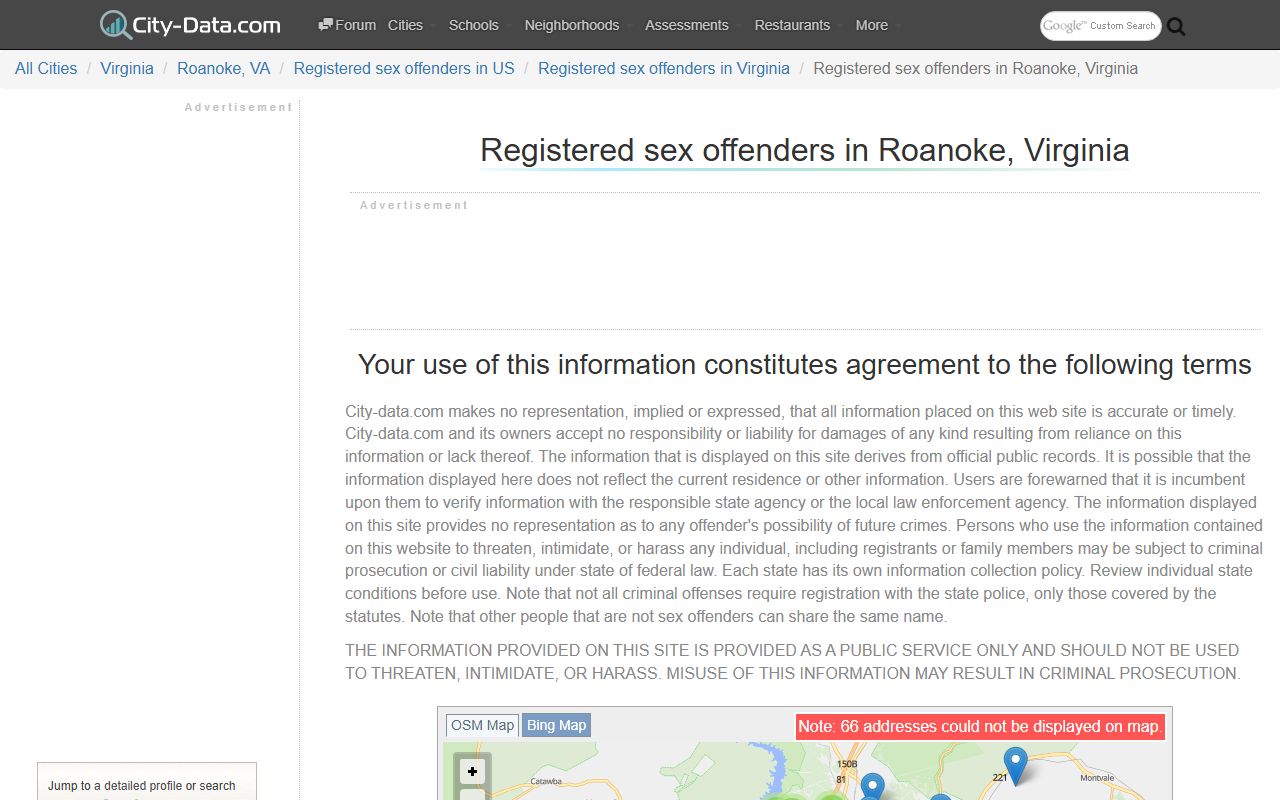Go to All Cities breadcrumb
This screenshot has width=1280, height=800.
click(46, 68)
